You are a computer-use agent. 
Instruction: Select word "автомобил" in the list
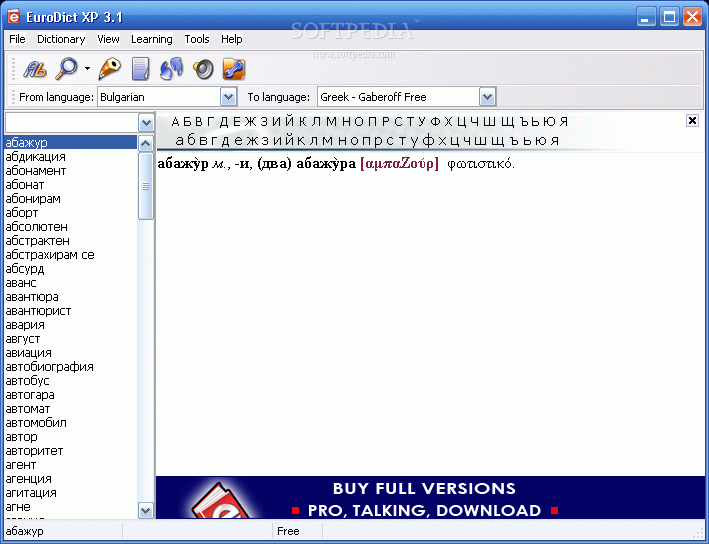71,423
